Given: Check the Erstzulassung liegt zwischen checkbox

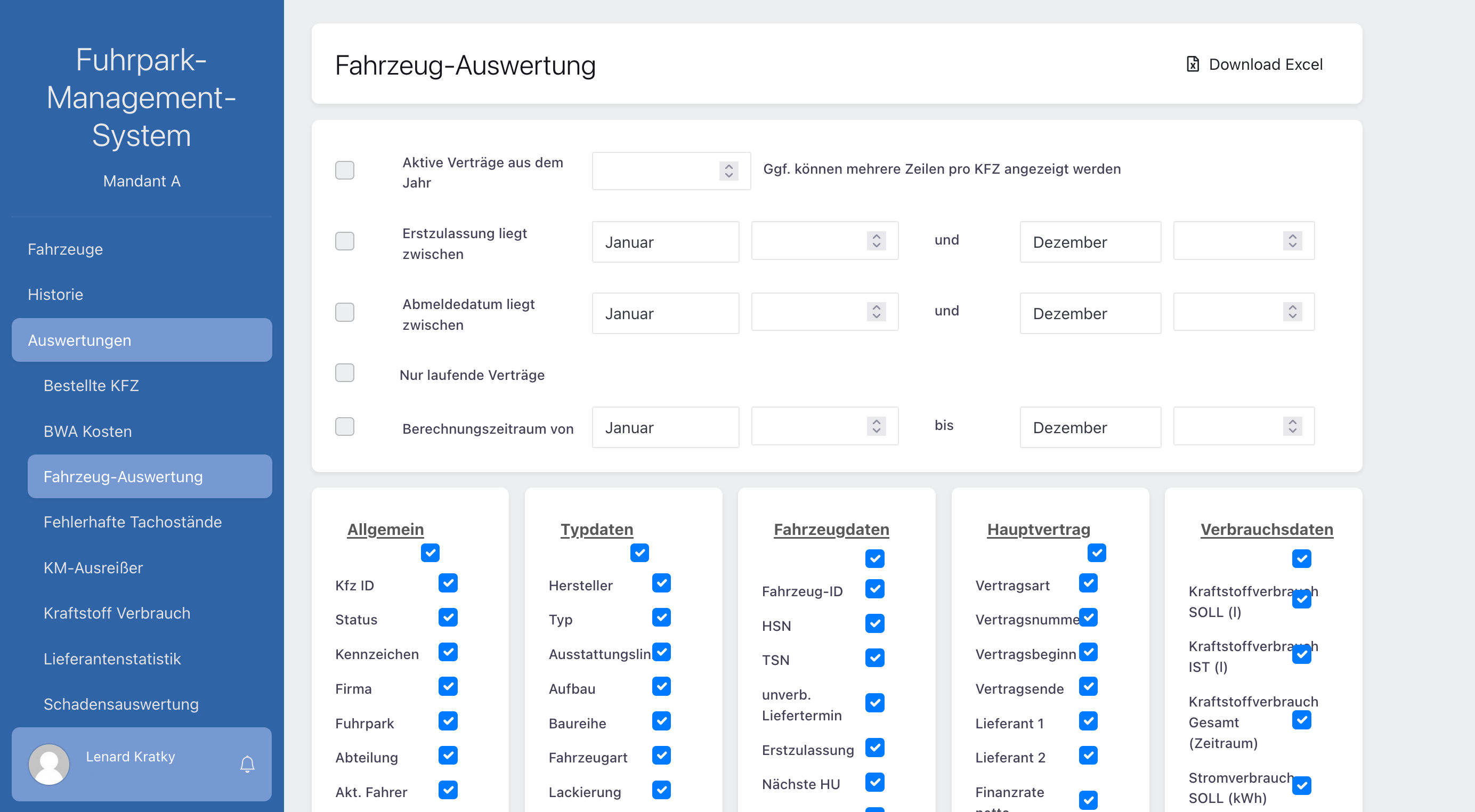Looking at the screenshot, I should [345, 241].
